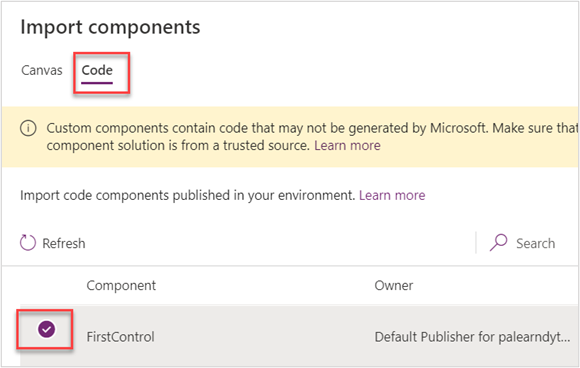Click the Refresh button label

64,244
